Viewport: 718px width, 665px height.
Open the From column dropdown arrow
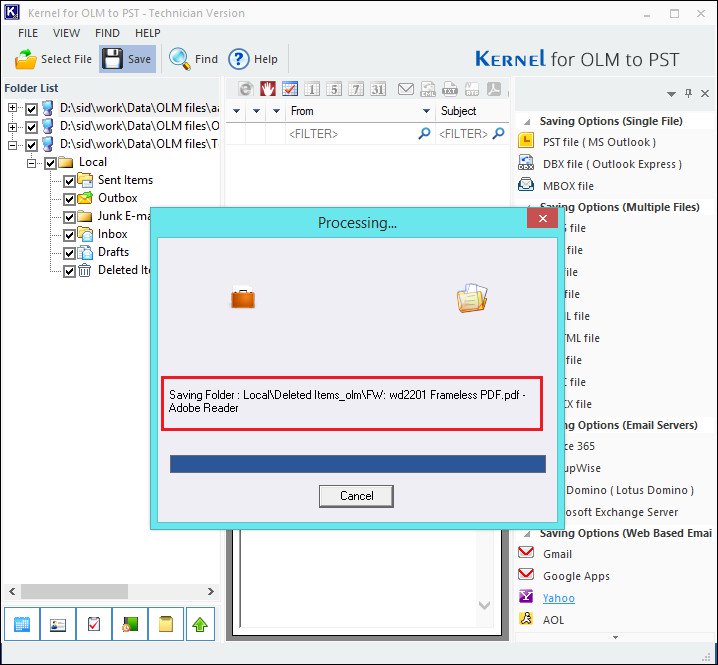(426, 111)
